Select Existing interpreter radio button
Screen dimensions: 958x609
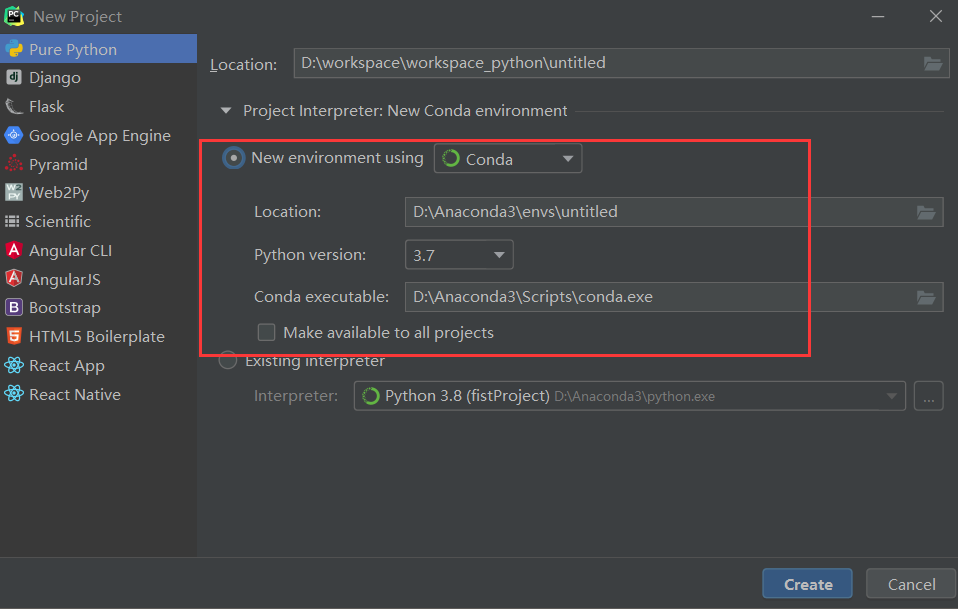pos(228,360)
